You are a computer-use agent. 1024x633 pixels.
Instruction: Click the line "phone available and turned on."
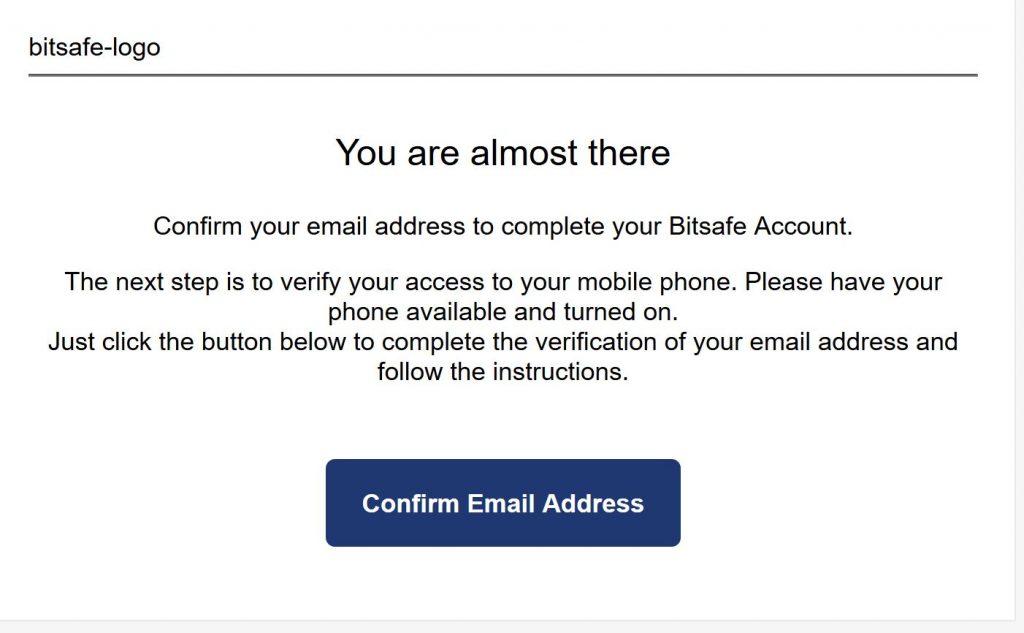pos(503,311)
